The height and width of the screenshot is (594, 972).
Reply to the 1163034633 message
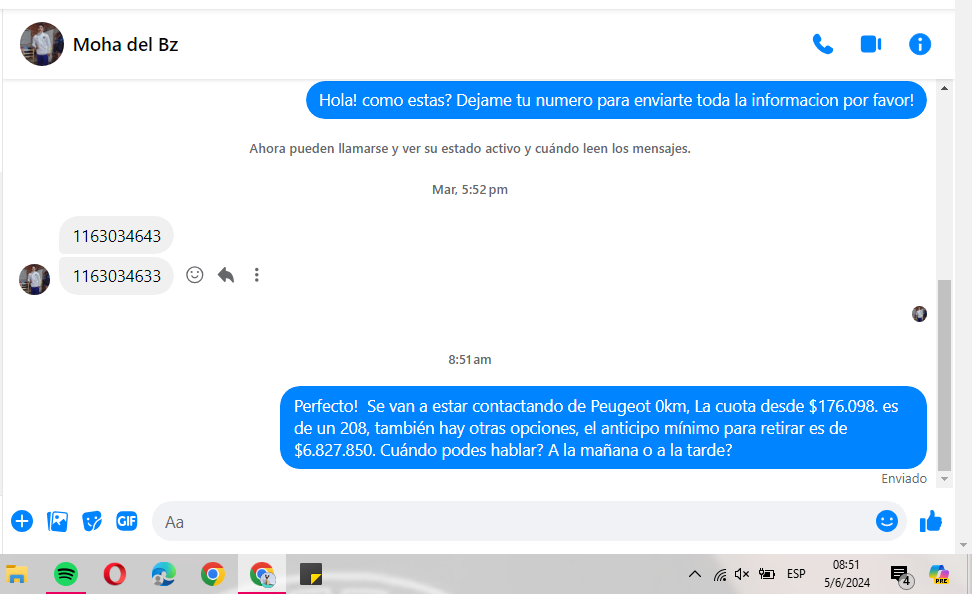[x=226, y=275]
